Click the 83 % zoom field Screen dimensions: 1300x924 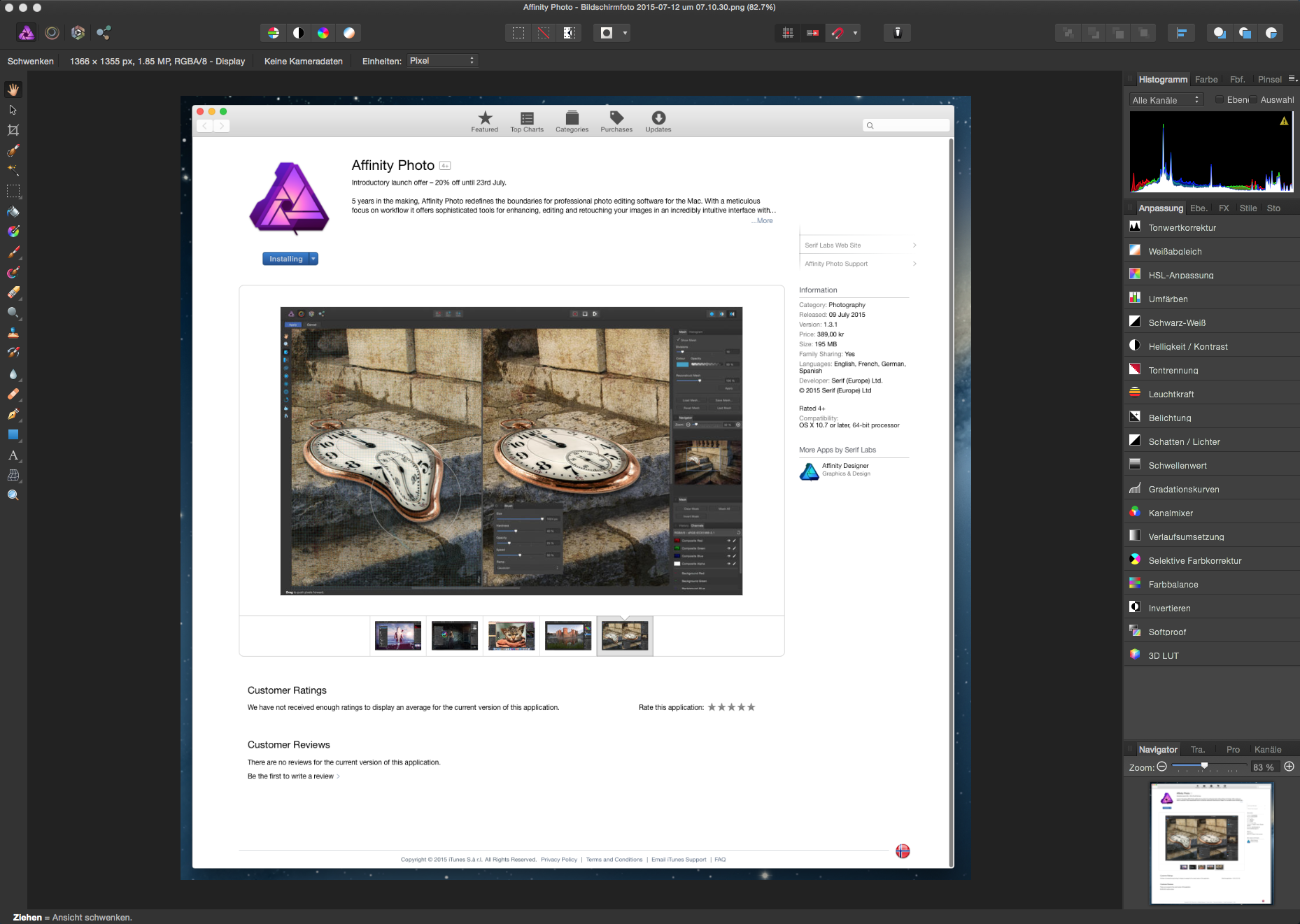pos(1264,767)
